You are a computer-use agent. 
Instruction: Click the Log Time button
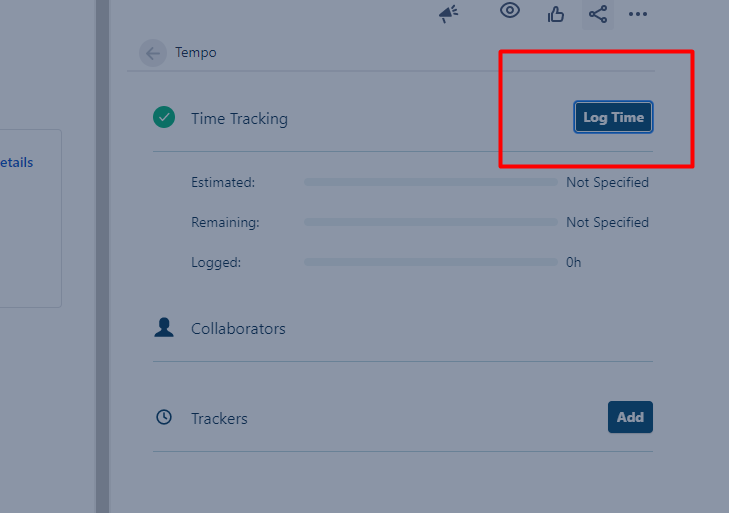[x=613, y=117]
